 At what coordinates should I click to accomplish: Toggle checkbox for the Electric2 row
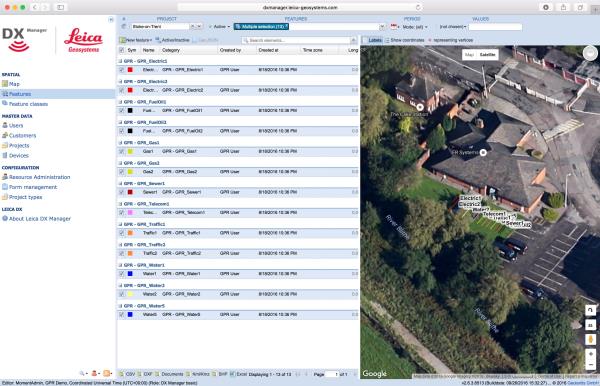(x=121, y=90)
